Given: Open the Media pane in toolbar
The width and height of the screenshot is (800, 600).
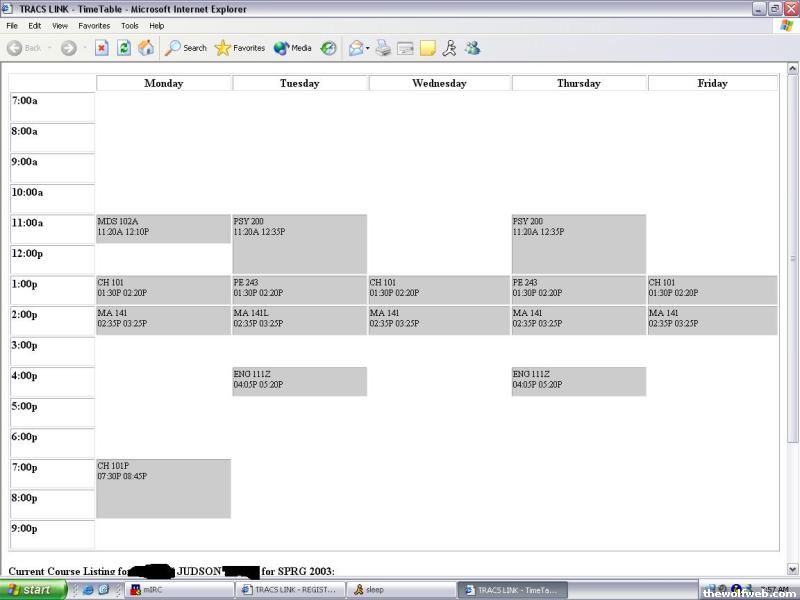Looking at the screenshot, I should [x=292, y=48].
